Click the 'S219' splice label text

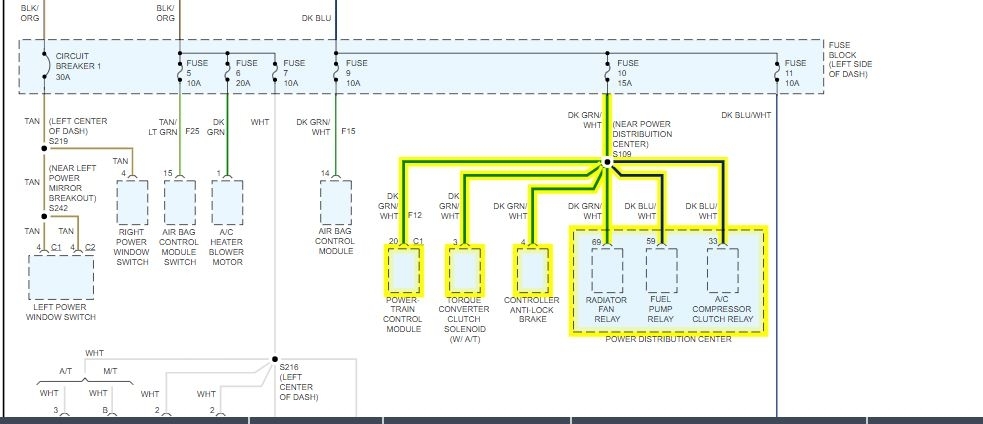tap(58, 141)
